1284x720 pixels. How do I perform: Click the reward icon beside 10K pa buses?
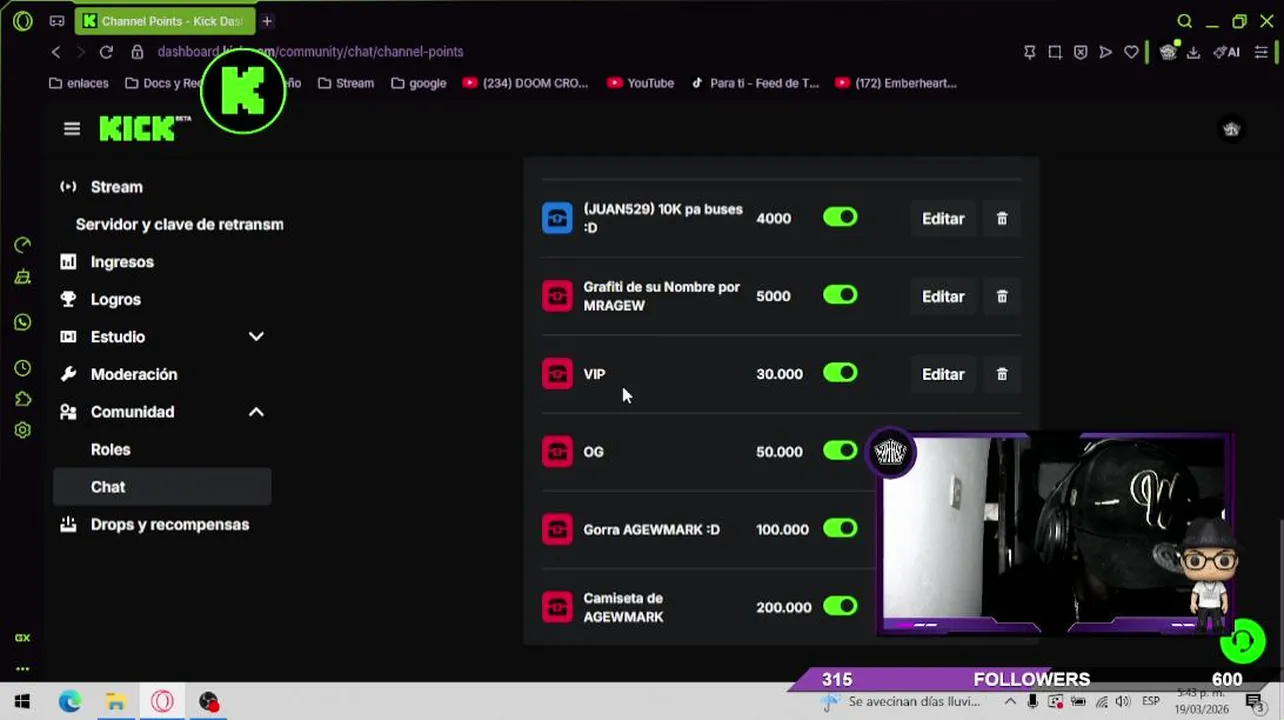pyautogui.click(x=557, y=218)
